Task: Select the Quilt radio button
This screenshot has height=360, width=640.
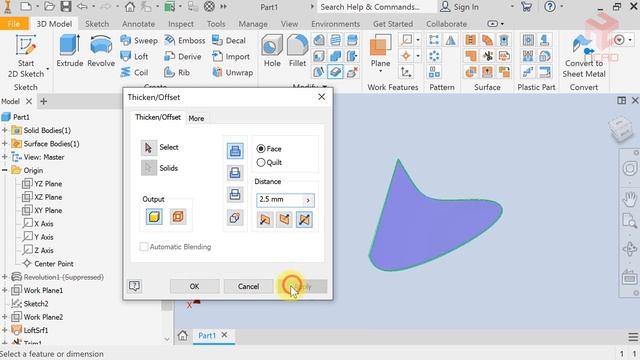Action: tap(261, 162)
